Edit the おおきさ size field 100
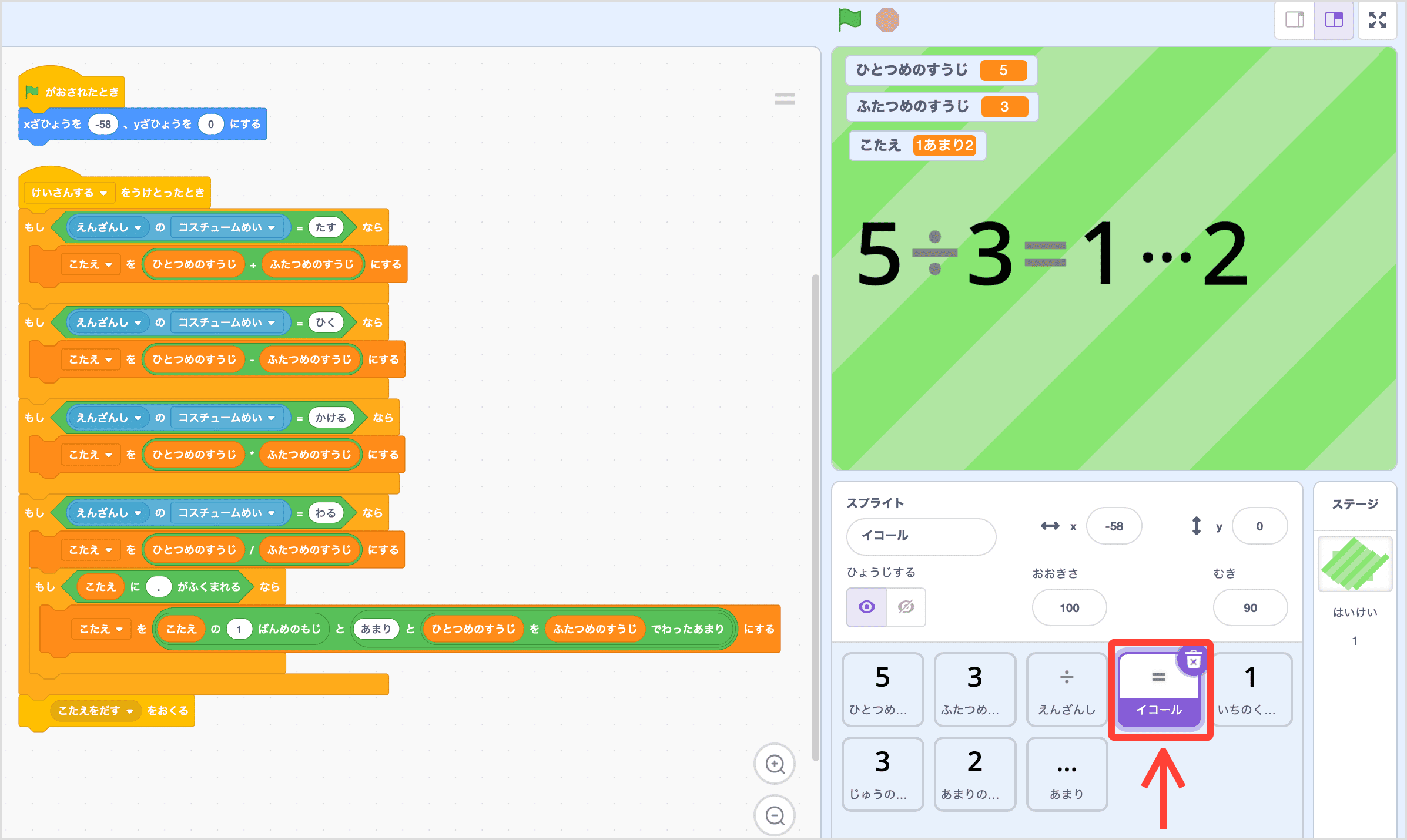This screenshot has width=1407, height=840. tap(1069, 608)
